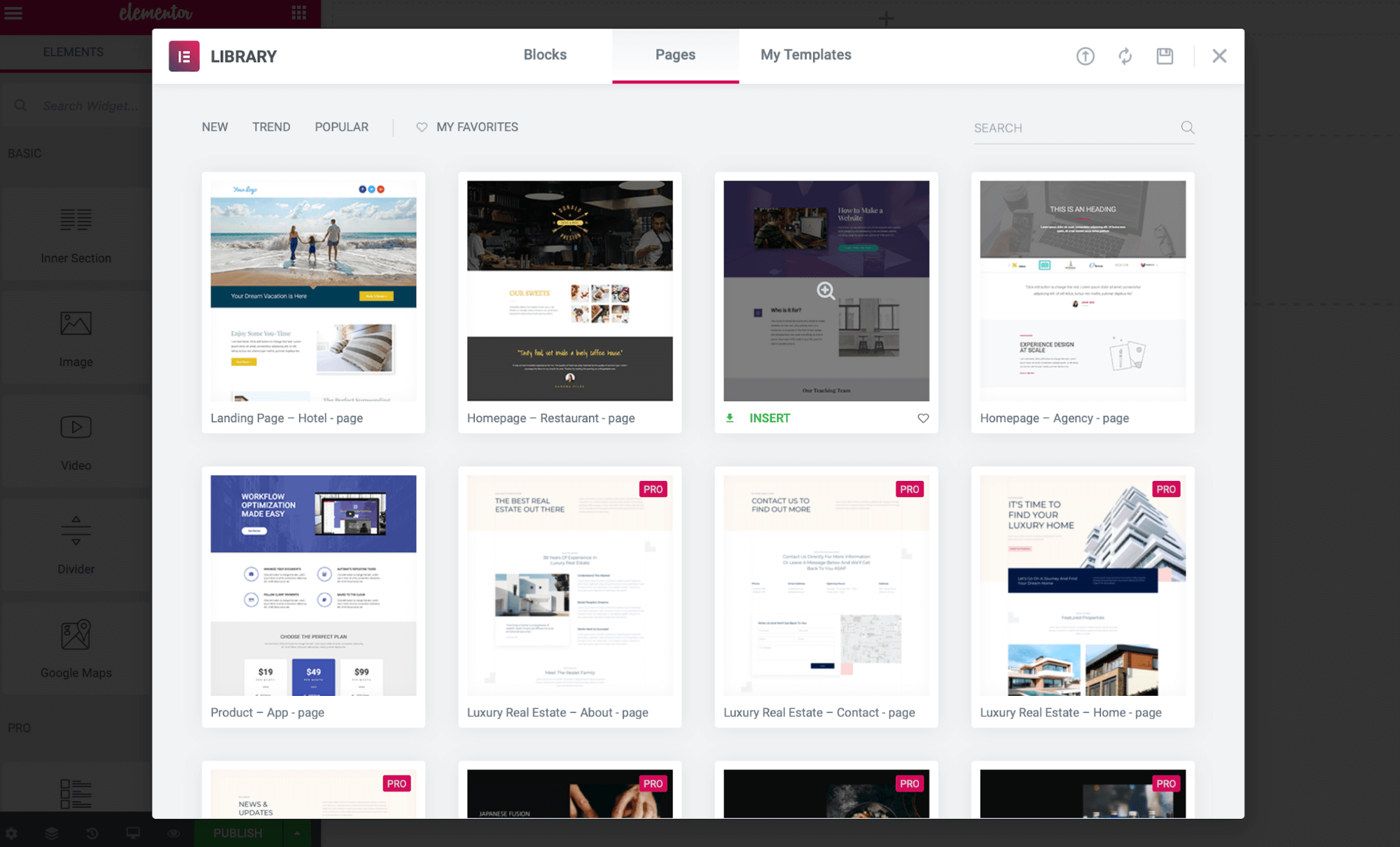Image resolution: width=1400 pixels, height=847 pixels.
Task: Click the 'Homepage – Agency - page' title
Action: [1054, 418]
